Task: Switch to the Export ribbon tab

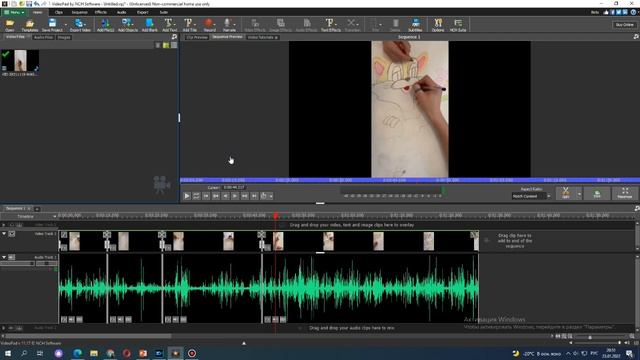Action: click(142, 12)
